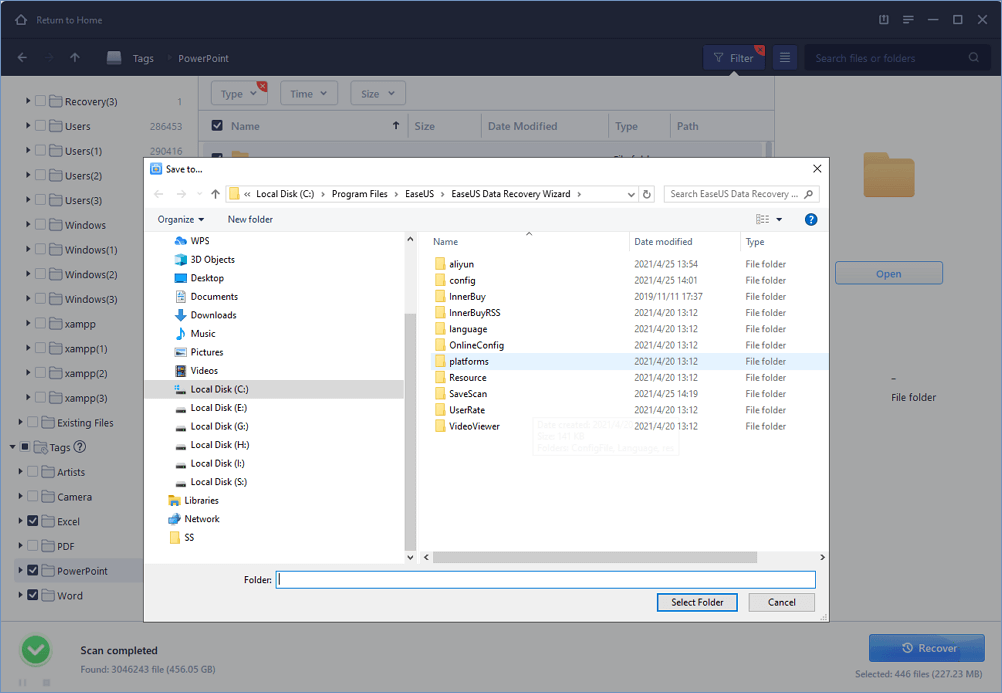
Task: Expand the Existing Files tree node
Action: click(20, 423)
